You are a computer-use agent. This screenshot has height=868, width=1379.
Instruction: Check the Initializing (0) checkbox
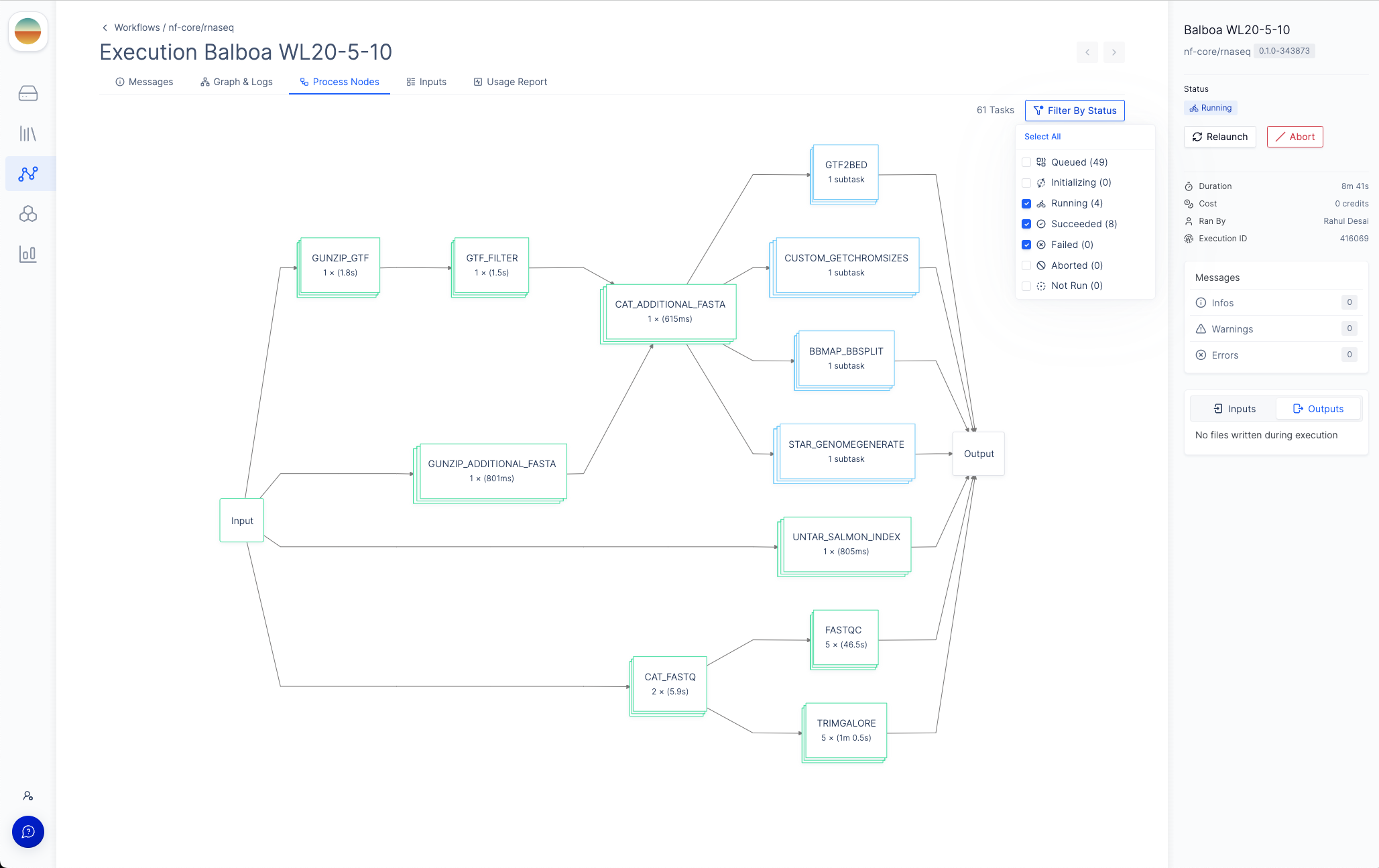pyautogui.click(x=1026, y=182)
